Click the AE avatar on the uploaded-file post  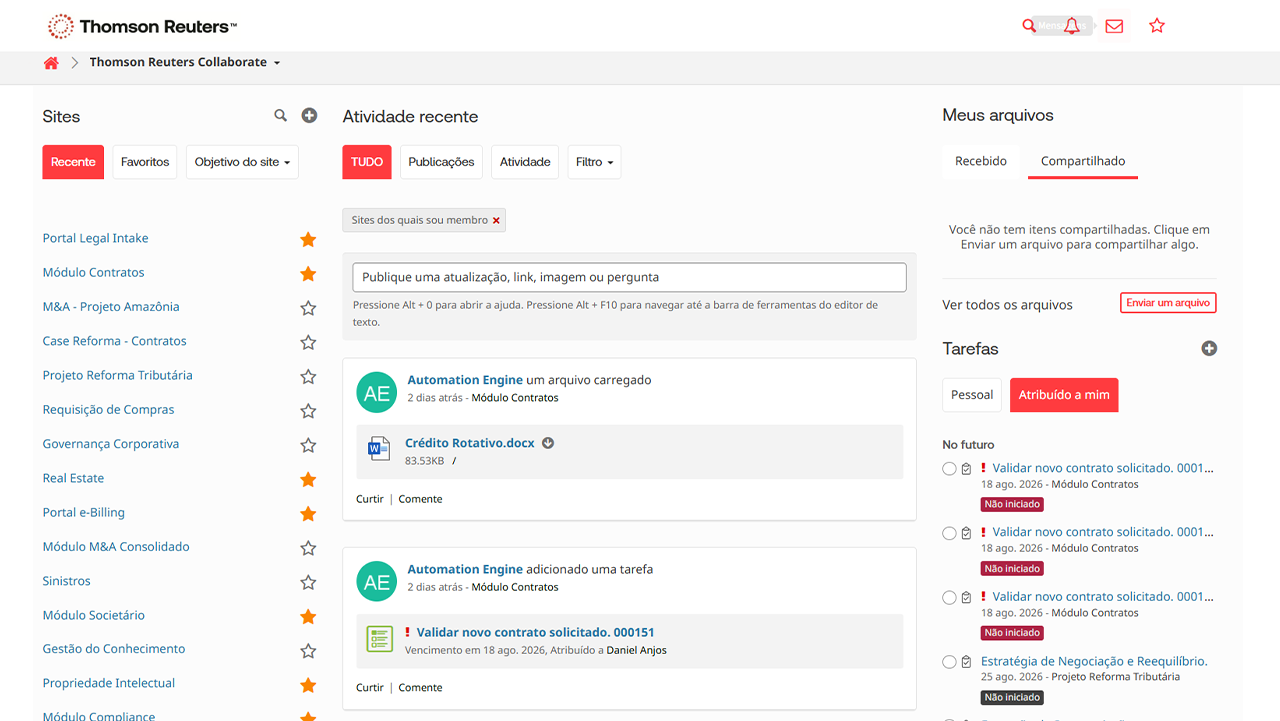(377, 393)
